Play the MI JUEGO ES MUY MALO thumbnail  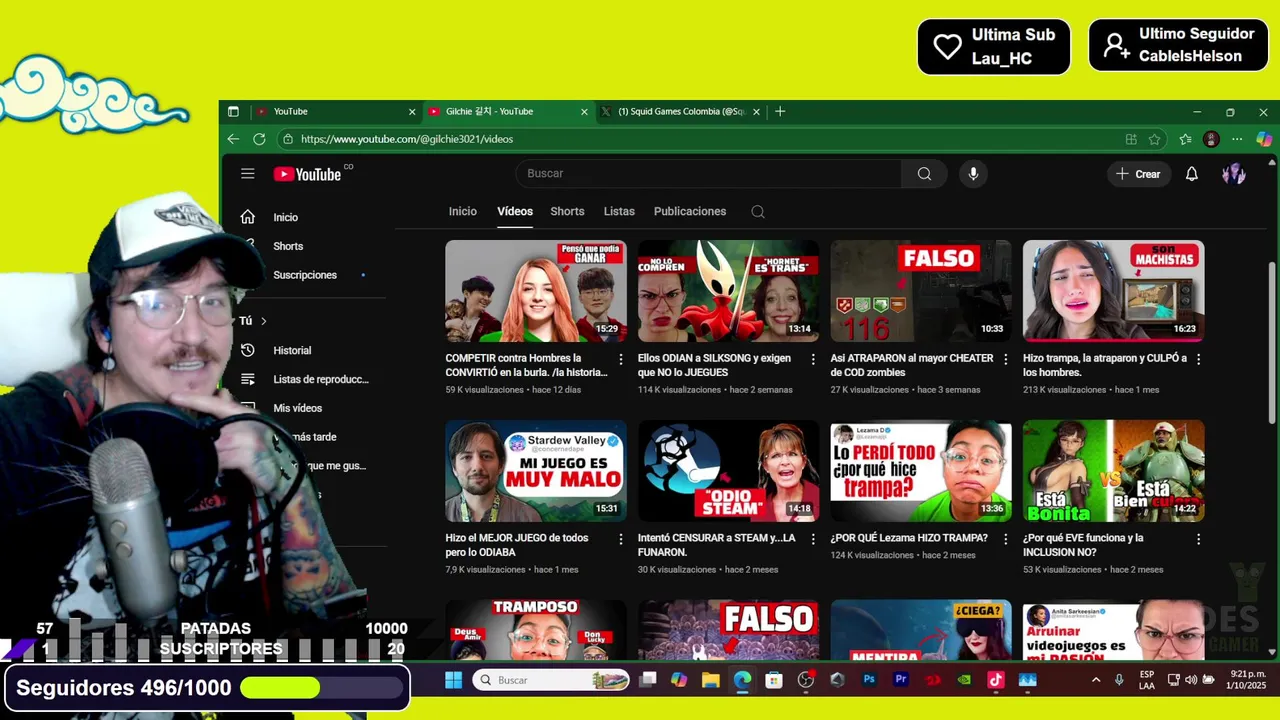click(x=536, y=471)
